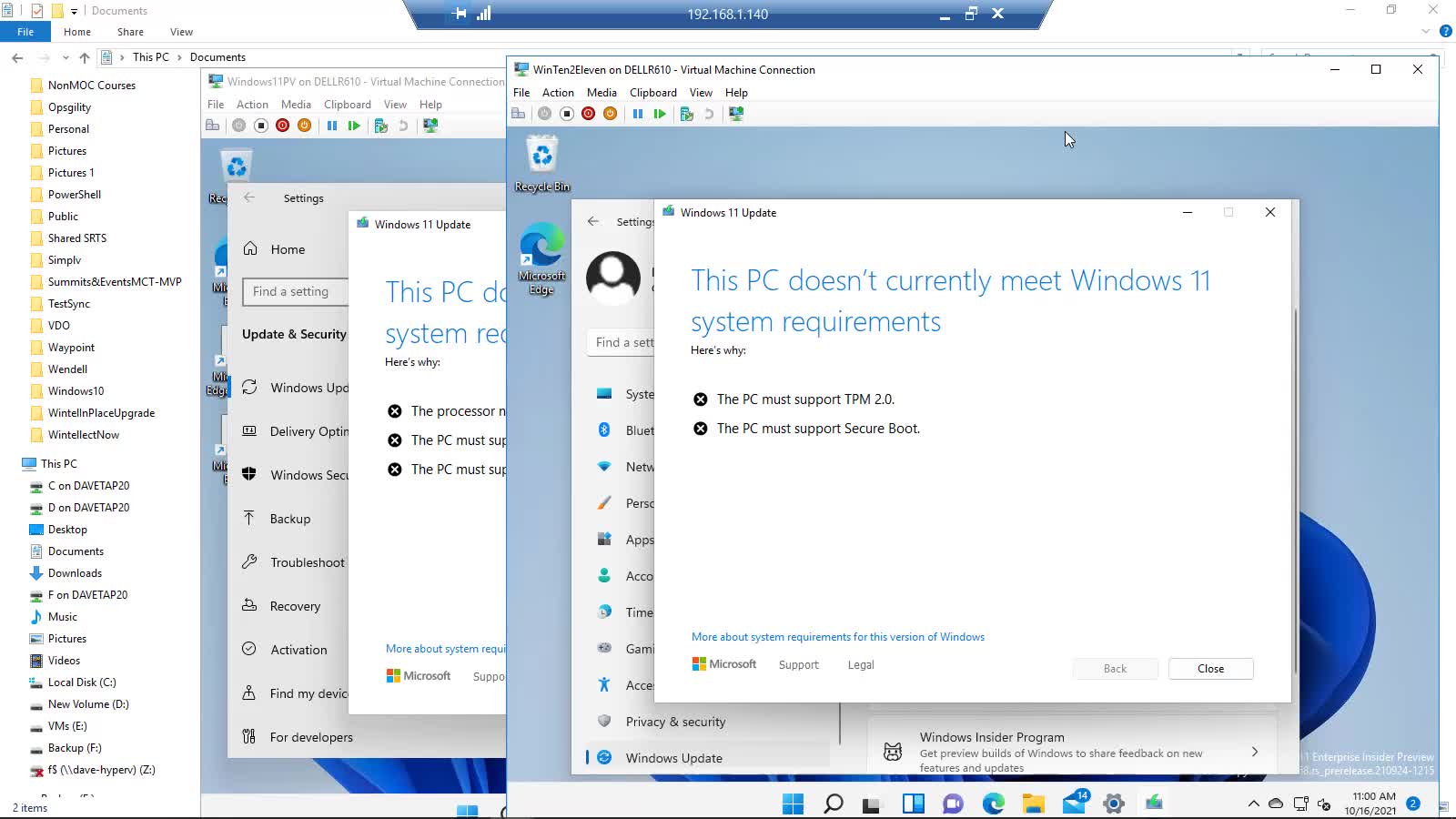Expand breadcrumb chevron between This PC and Documents

(179, 57)
